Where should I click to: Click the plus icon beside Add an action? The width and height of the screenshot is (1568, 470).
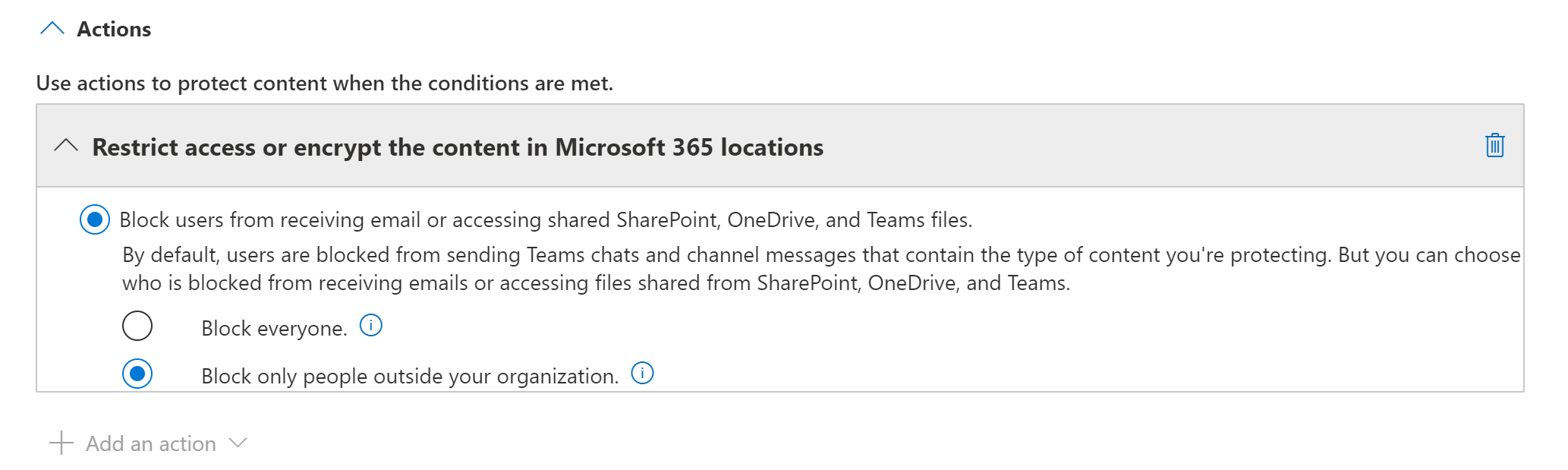[61, 443]
